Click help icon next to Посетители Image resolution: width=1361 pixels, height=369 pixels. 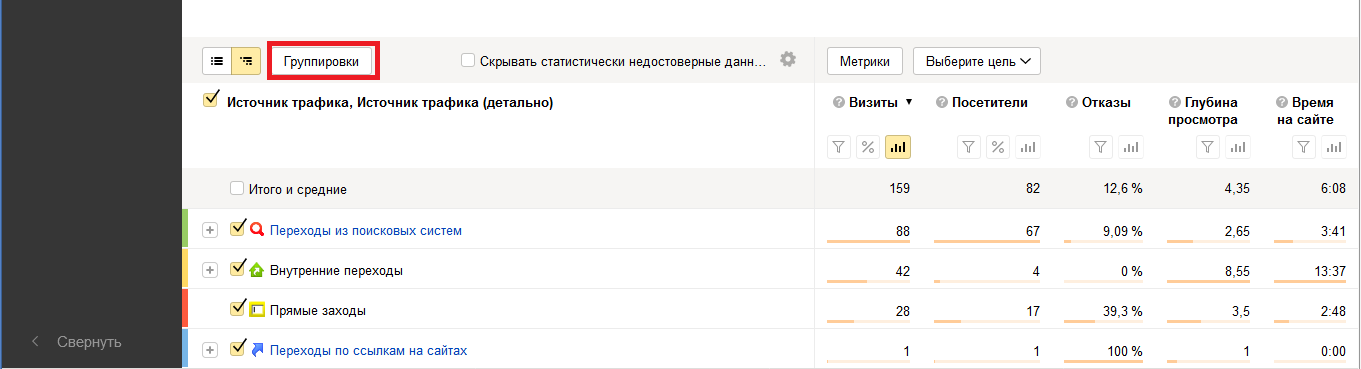click(941, 102)
